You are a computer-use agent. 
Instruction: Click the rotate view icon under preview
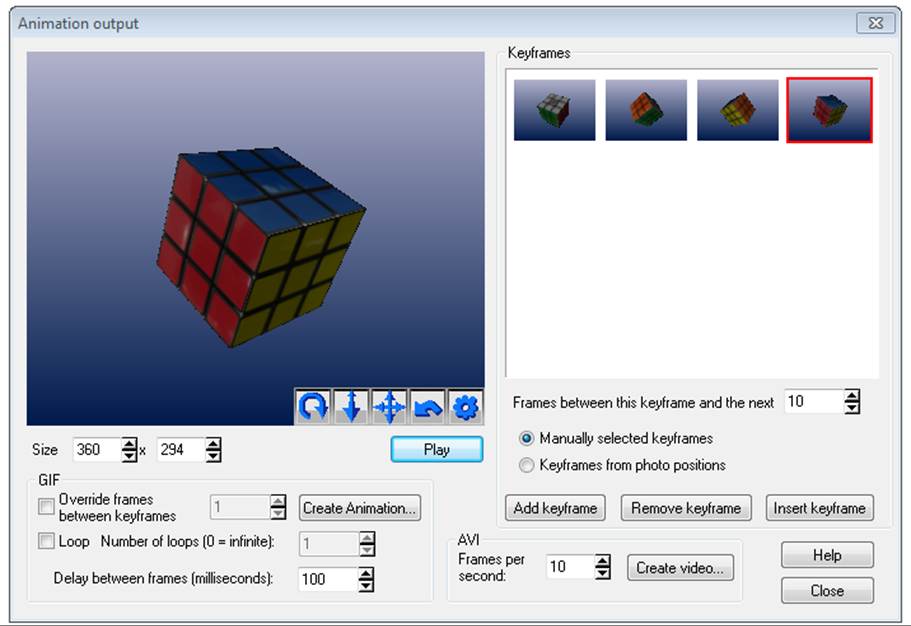coord(313,407)
